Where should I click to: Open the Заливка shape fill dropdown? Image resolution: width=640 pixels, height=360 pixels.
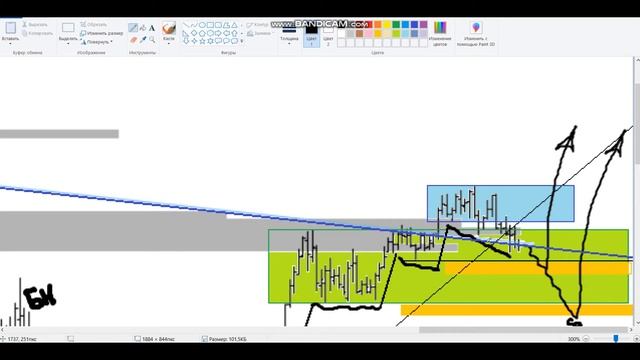click(259, 33)
